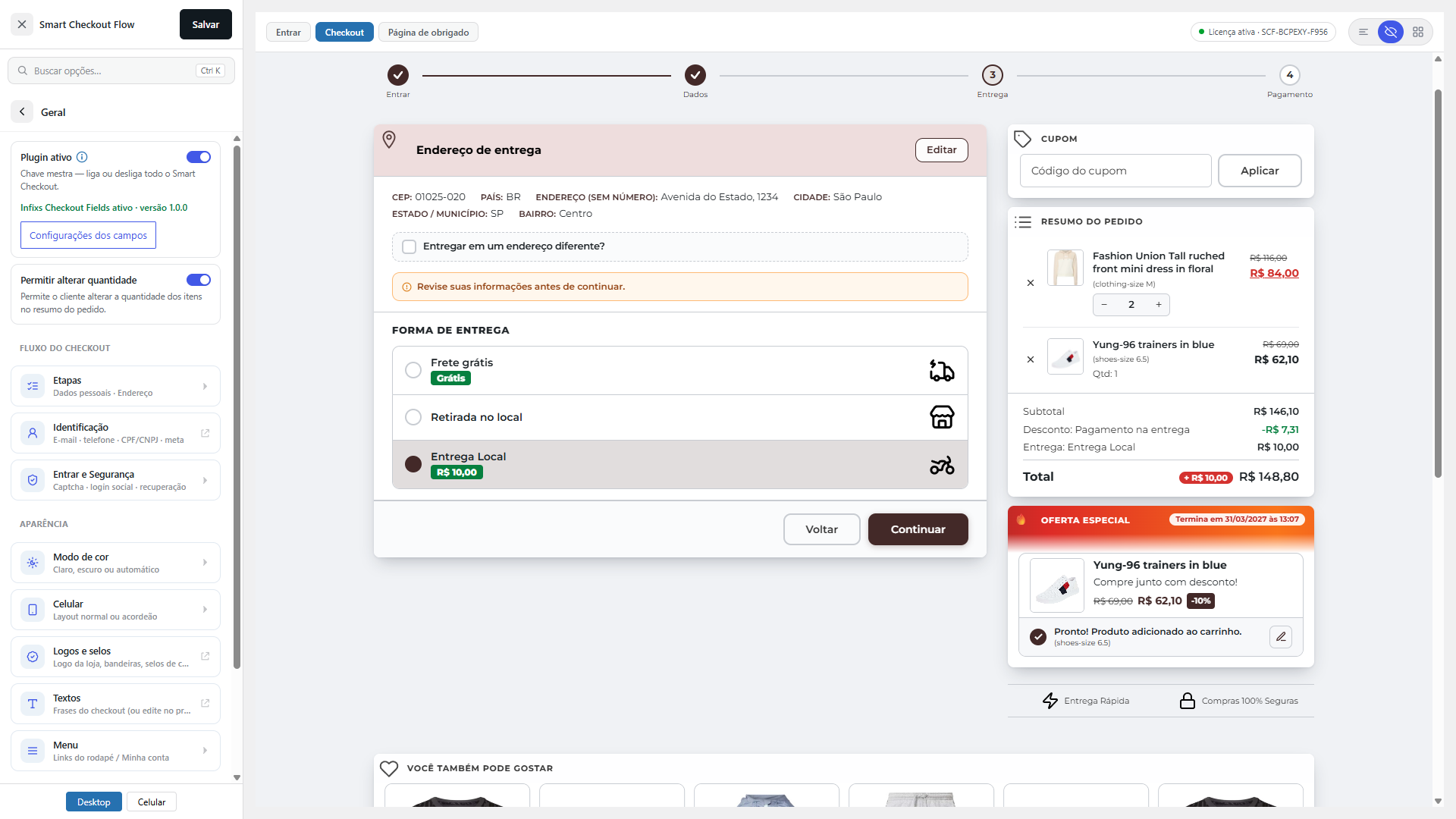1456x819 pixels.
Task: Expand Menu settings row
Action: pos(115,751)
